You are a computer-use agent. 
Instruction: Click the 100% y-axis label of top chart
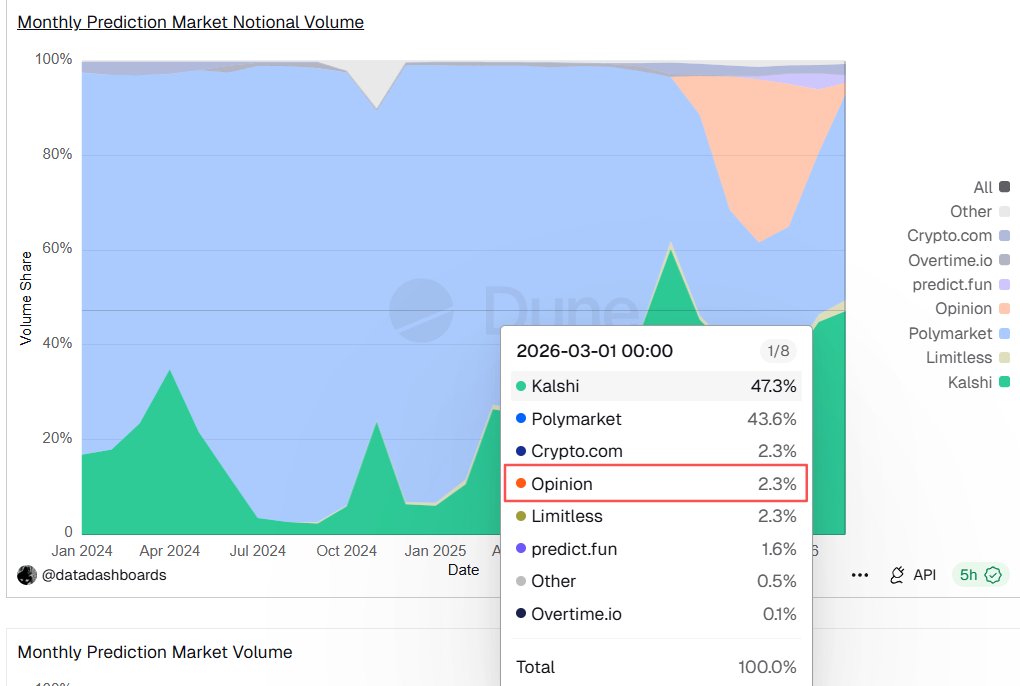point(53,59)
